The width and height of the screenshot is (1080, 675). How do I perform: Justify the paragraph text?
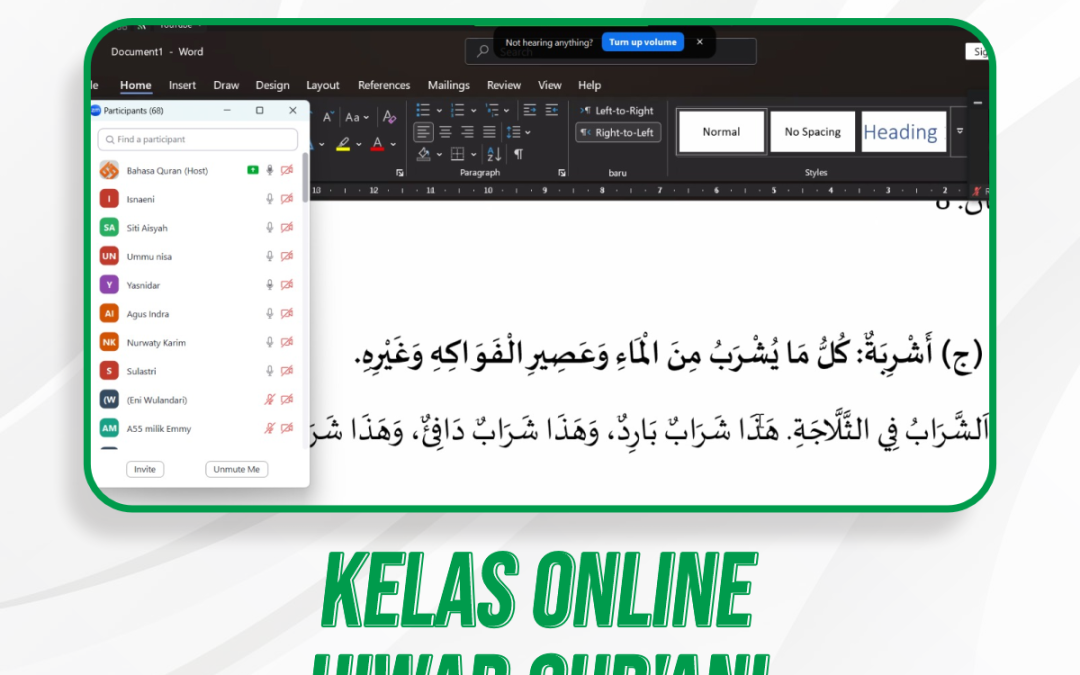pos(489,132)
